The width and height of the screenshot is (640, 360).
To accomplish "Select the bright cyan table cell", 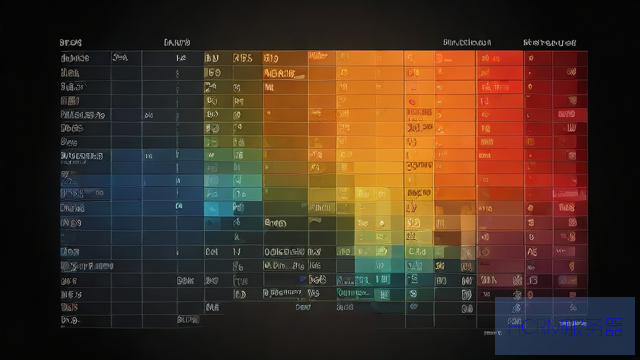I will click(212, 209).
